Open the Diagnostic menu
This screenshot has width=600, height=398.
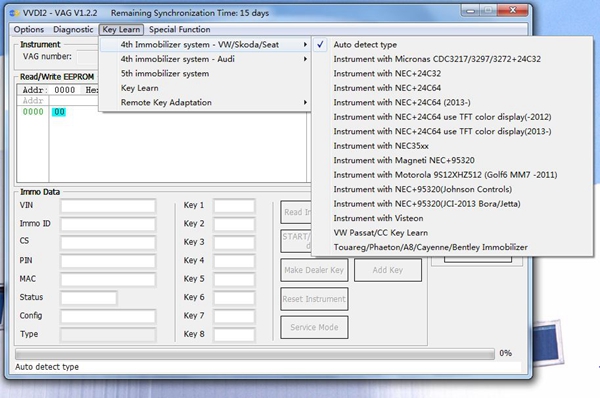point(73,29)
